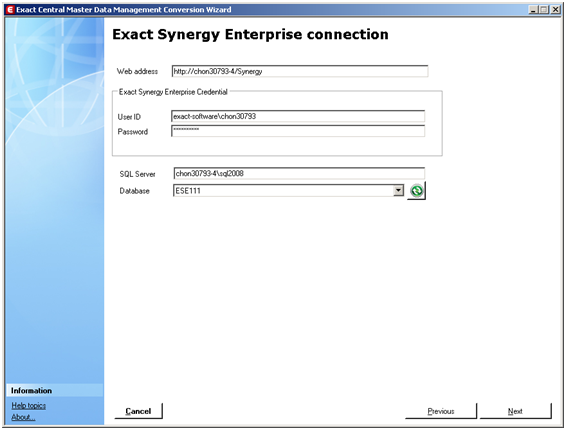
Task: Click the Exact Synergy Enterprise Credential group label
Action: tap(173, 92)
